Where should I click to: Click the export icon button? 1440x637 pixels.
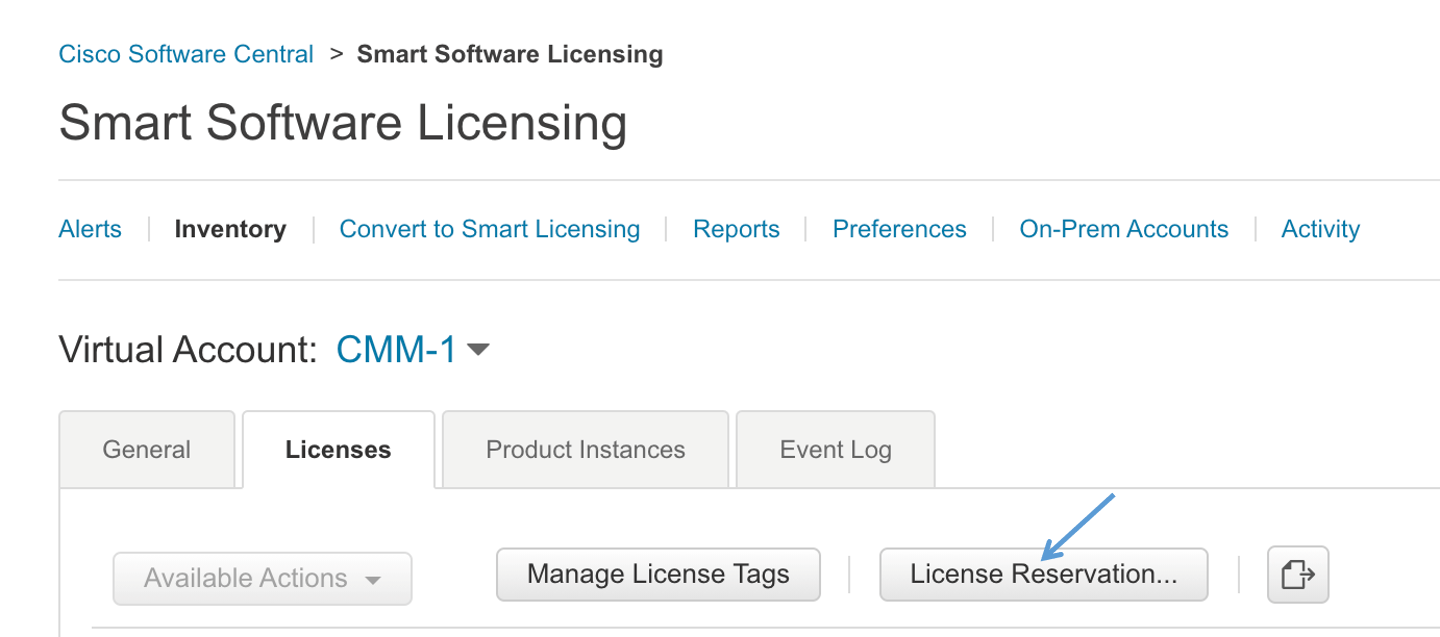(1298, 574)
